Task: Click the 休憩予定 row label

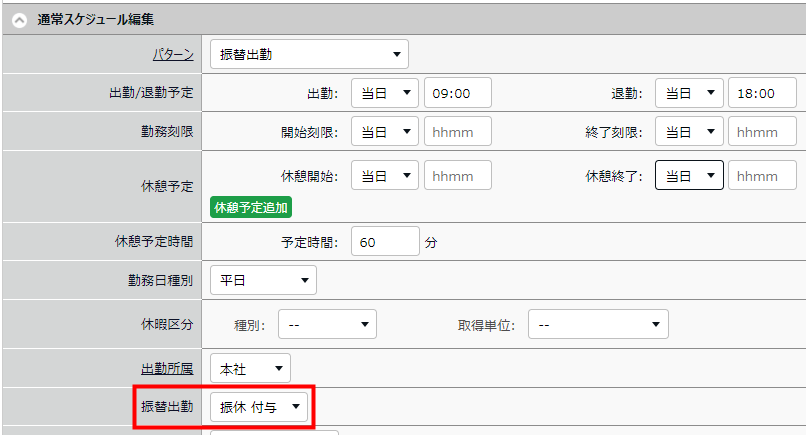Action: coord(167,186)
